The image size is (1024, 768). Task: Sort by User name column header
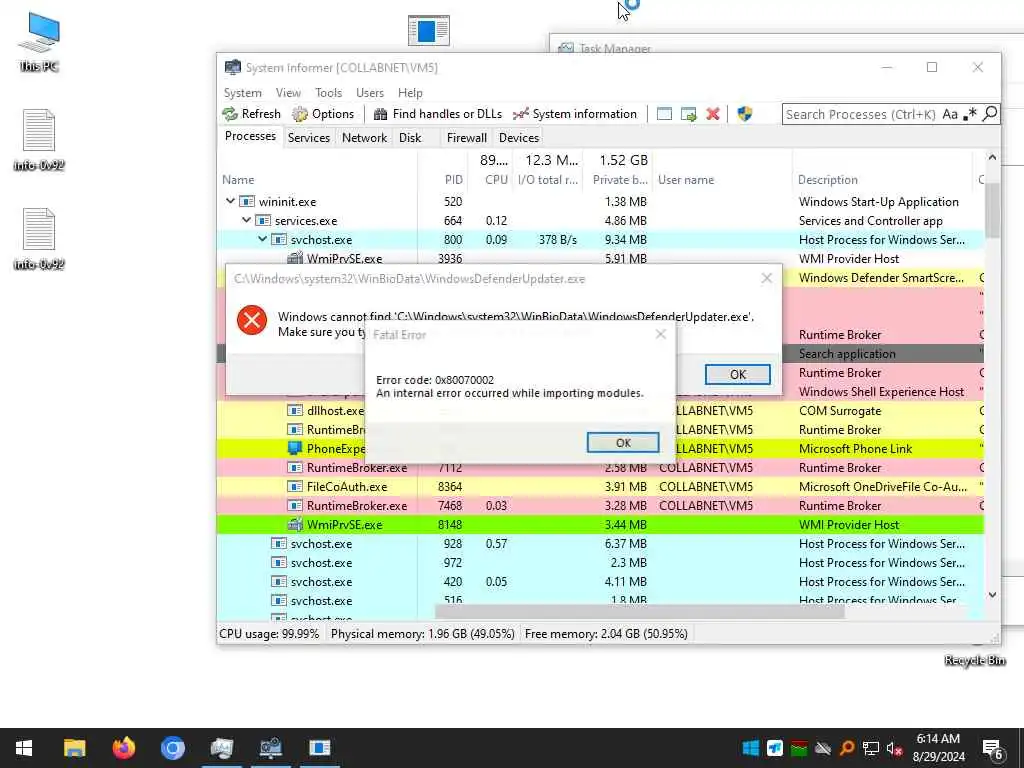(x=722, y=180)
